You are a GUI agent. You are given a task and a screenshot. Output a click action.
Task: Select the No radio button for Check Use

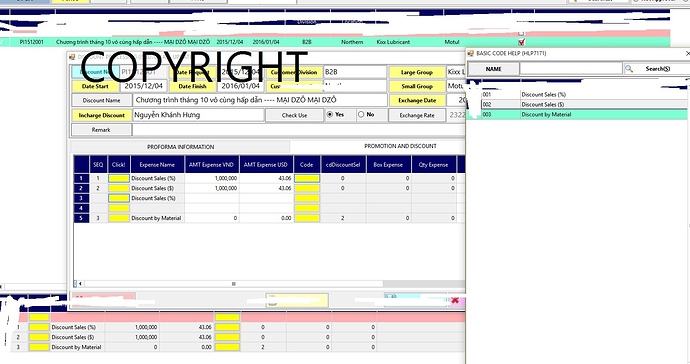tap(361, 114)
